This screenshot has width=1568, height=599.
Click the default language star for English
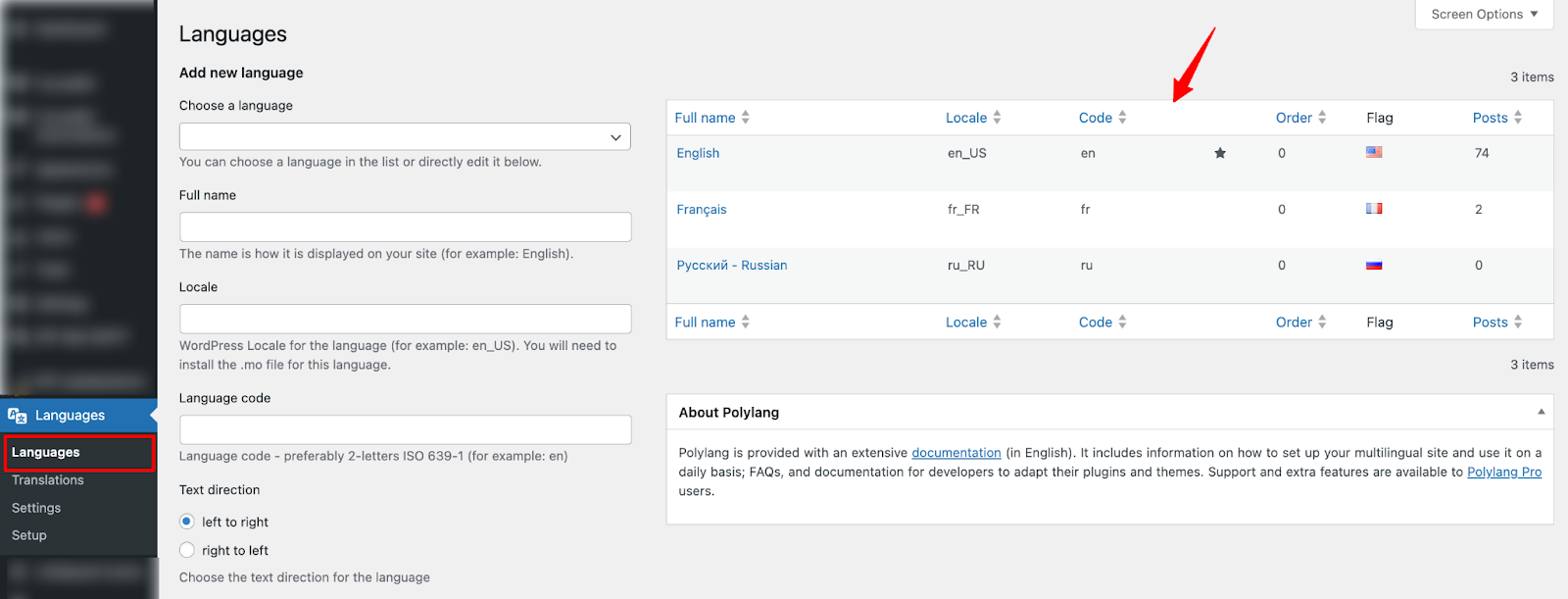(1220, 153)
